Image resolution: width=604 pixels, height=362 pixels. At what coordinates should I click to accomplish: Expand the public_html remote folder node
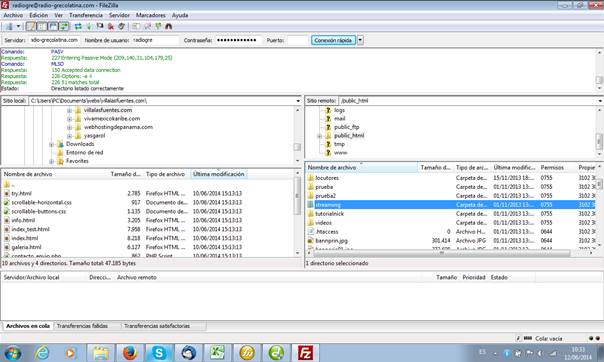319,136
